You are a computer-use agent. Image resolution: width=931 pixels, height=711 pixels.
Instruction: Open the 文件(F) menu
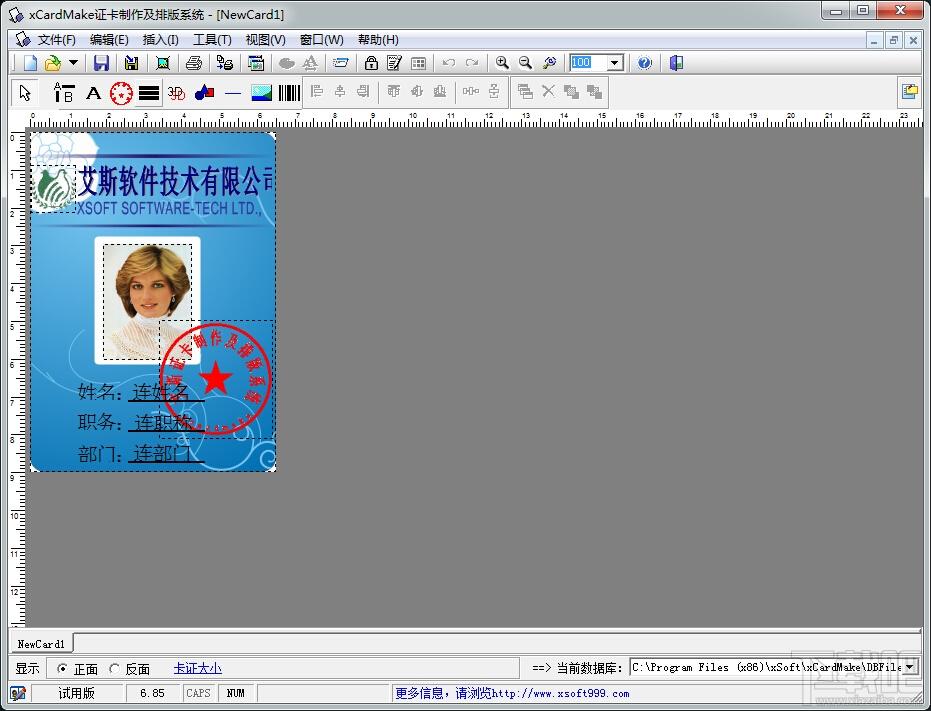point(57,40)
